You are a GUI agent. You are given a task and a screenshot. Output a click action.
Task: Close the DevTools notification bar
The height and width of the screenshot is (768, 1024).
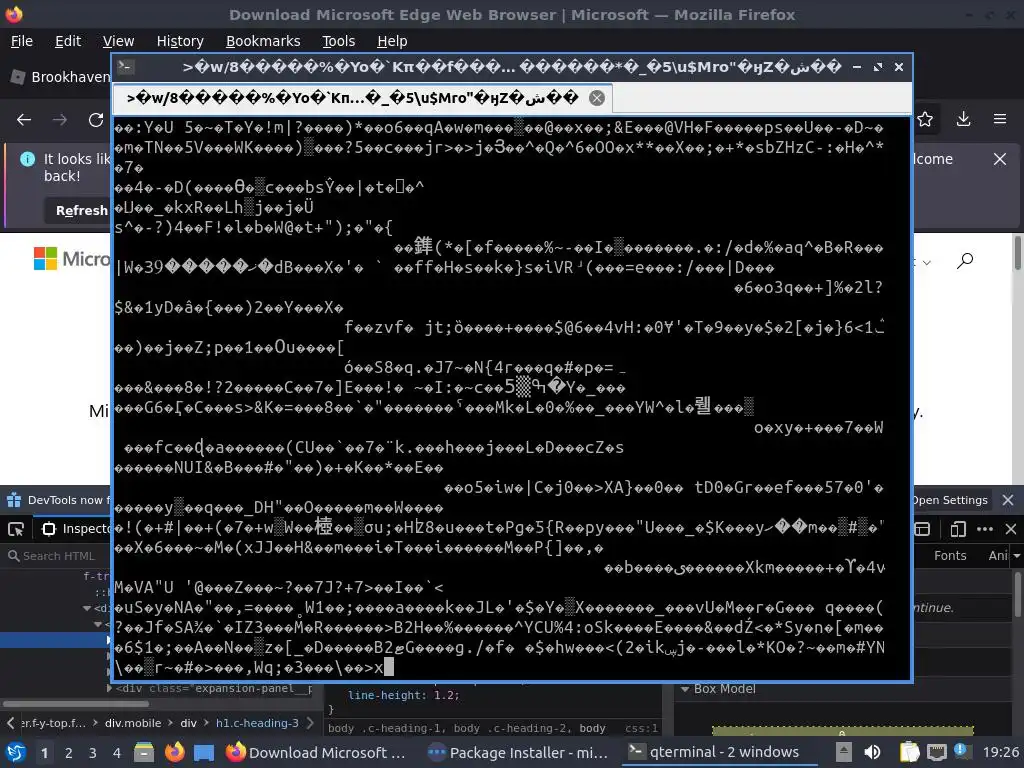pyautogui.click(x=1008, y=500)
